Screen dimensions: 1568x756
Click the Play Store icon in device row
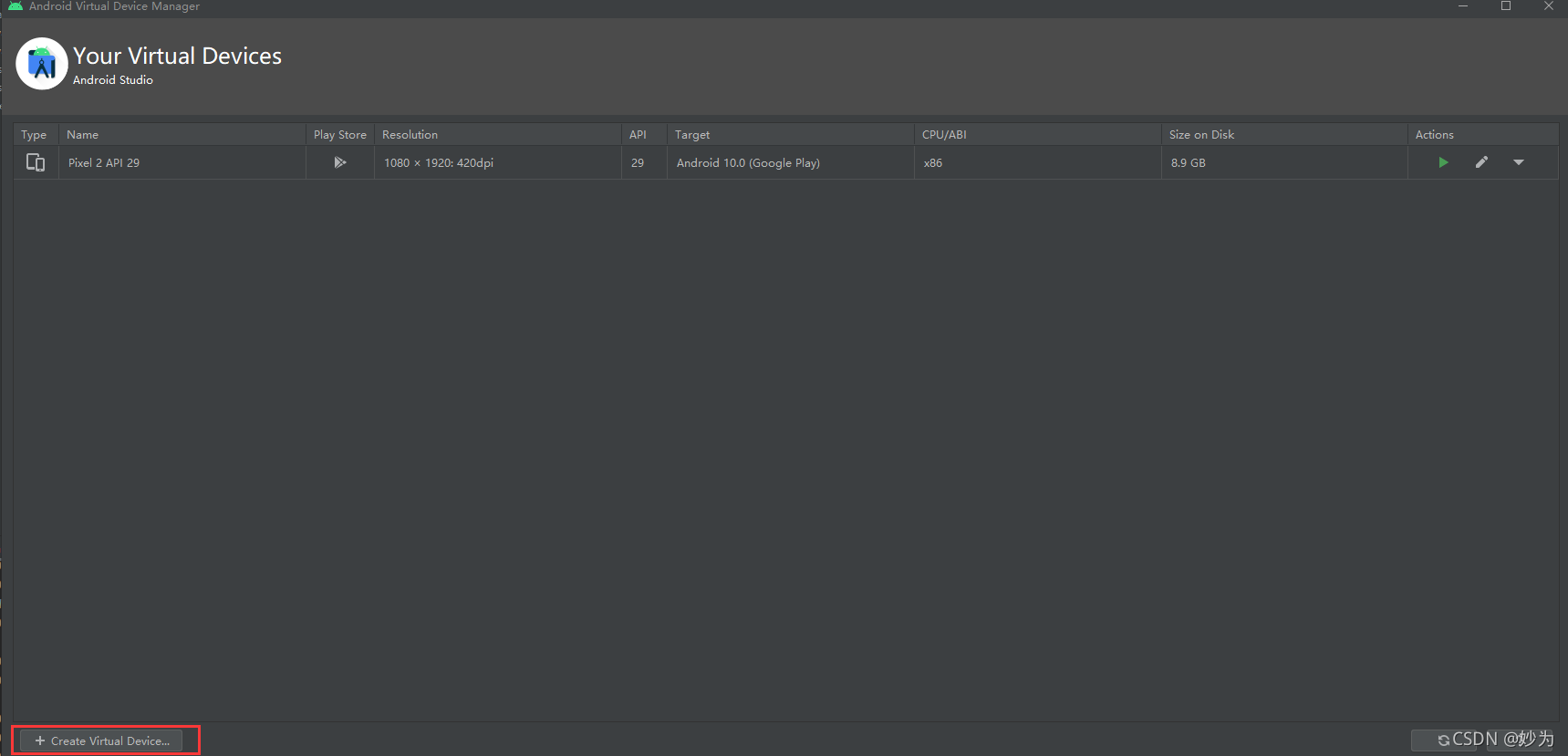[x=339, y=162]
